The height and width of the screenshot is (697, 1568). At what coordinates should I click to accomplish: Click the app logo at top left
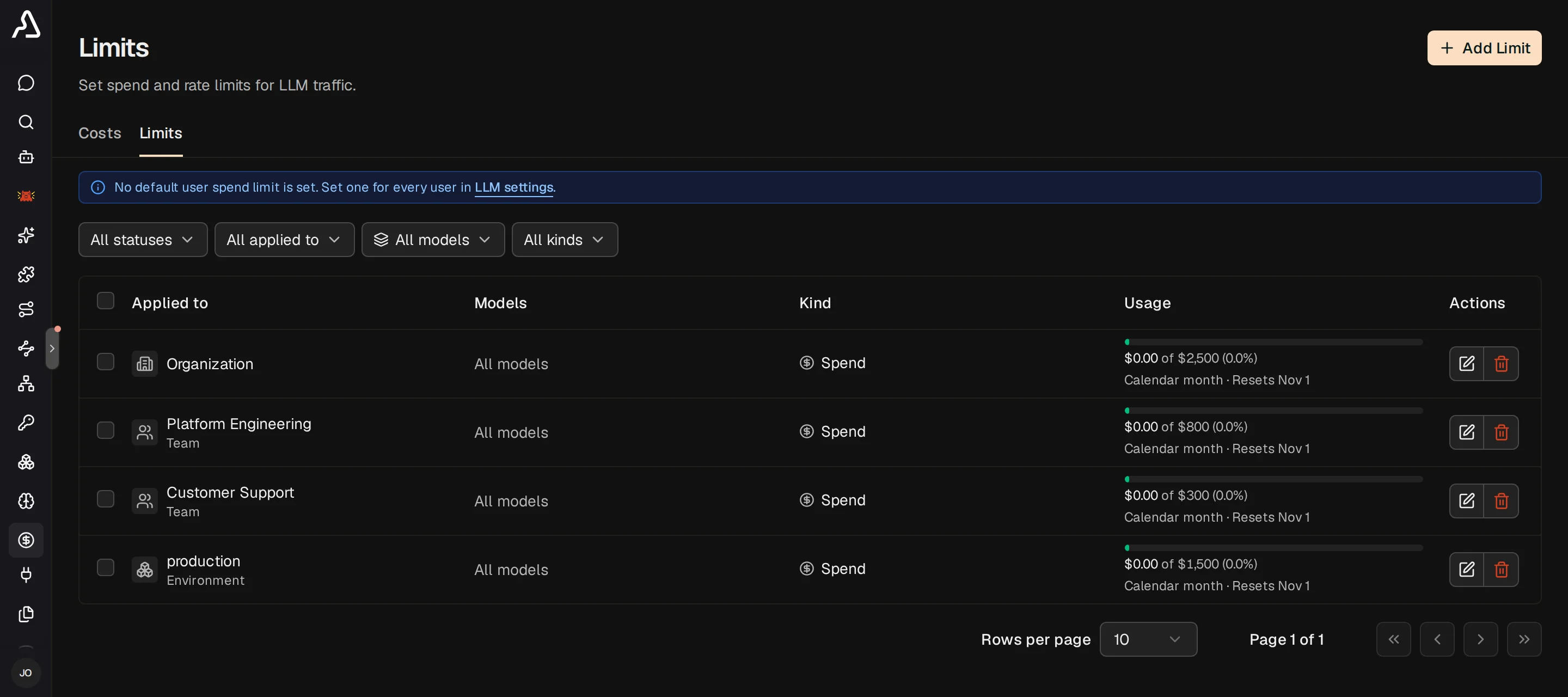26,25
